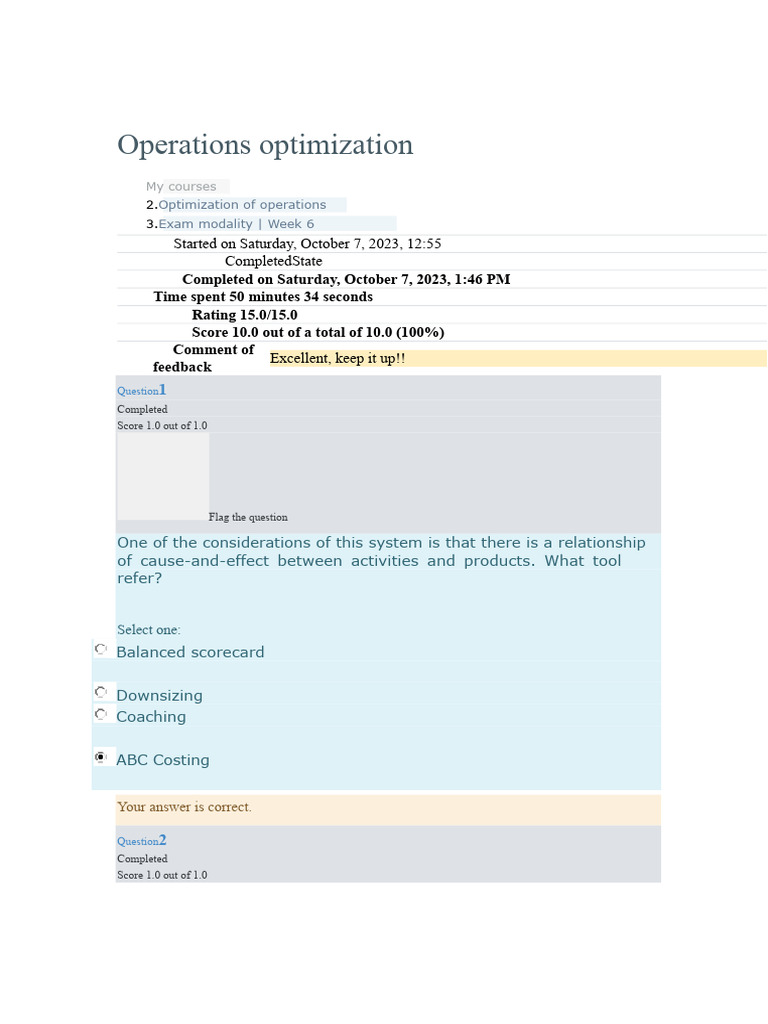The image size is (768, 1024).
Task: Select the Balanced scorecard radio option
Action: coord(101,649)
